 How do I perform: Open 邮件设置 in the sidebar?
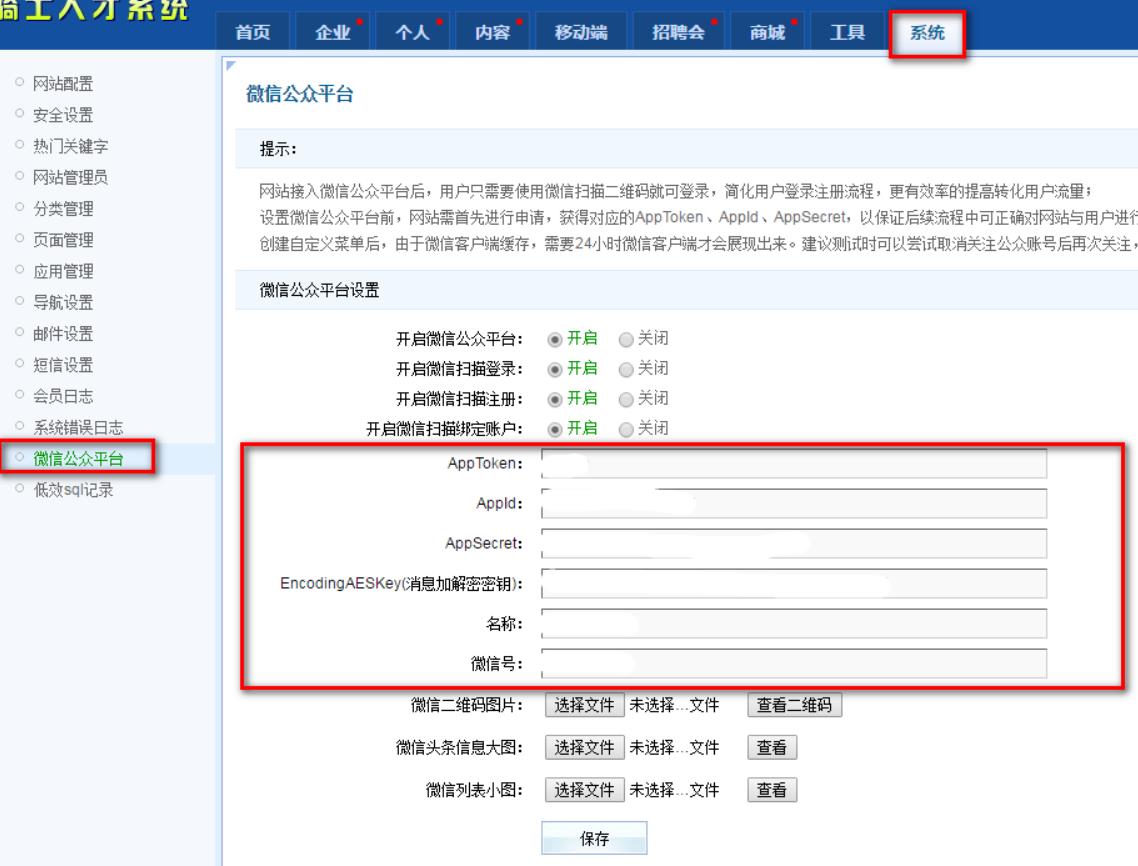(65, 334)
